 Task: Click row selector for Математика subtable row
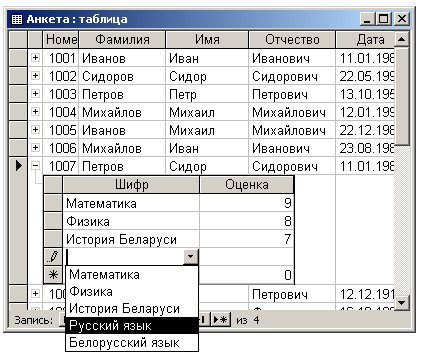[x=53, y=203]
